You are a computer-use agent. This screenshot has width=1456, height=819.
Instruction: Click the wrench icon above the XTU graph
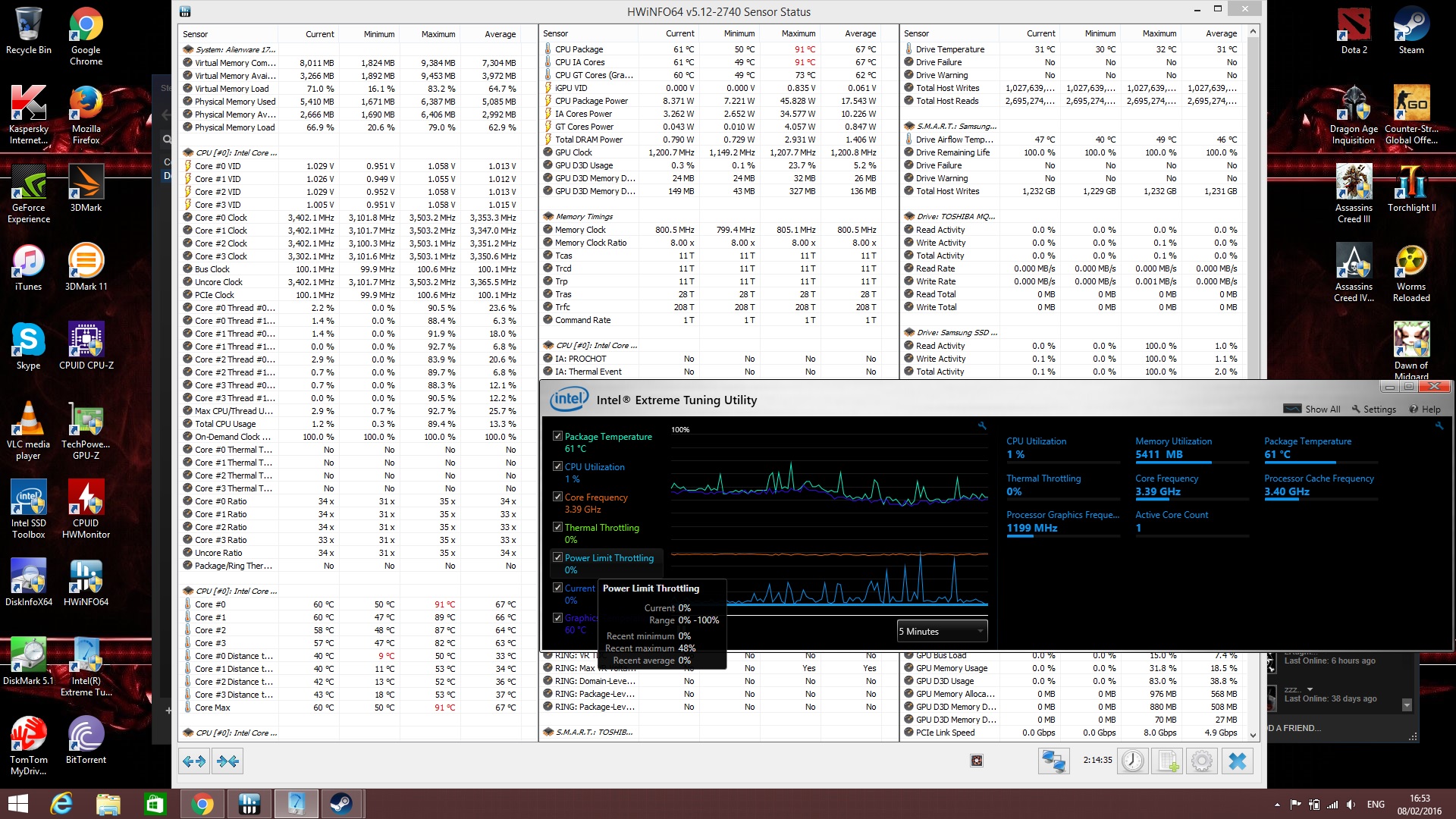coord(982,426)
